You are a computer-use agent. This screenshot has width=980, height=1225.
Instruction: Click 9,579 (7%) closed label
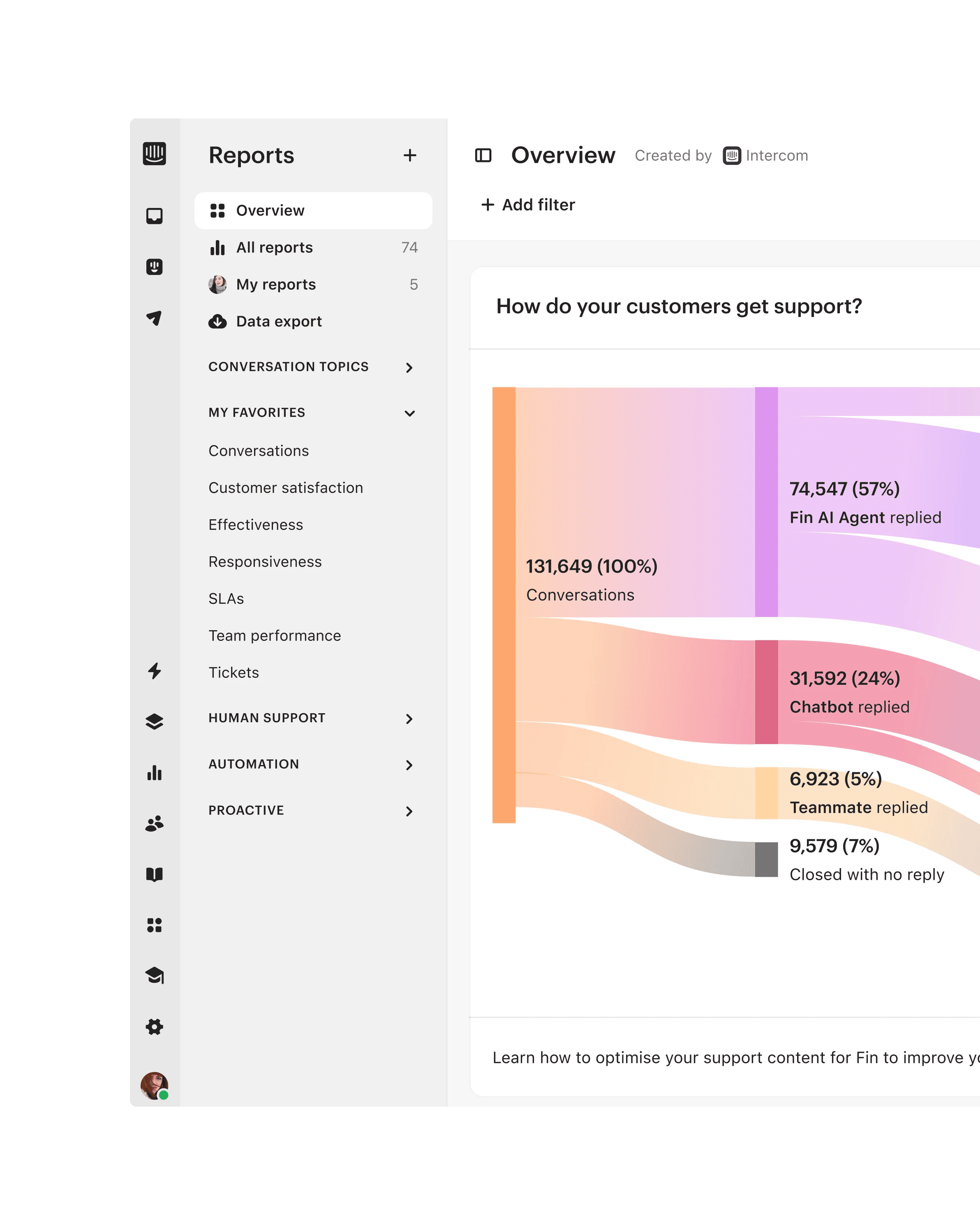point(867,860)
